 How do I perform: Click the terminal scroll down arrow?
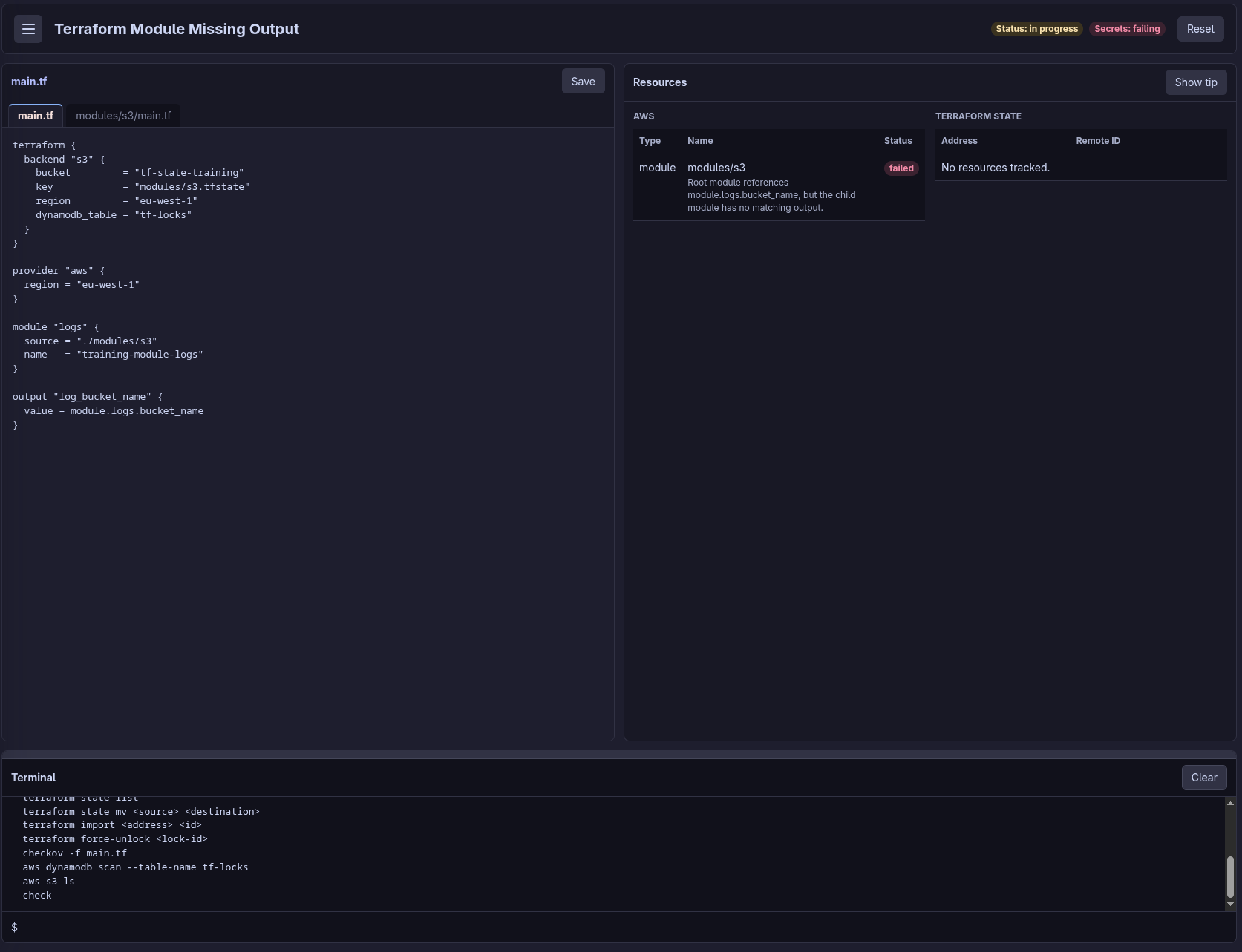pyautogui.click(x=1230, y=904)
